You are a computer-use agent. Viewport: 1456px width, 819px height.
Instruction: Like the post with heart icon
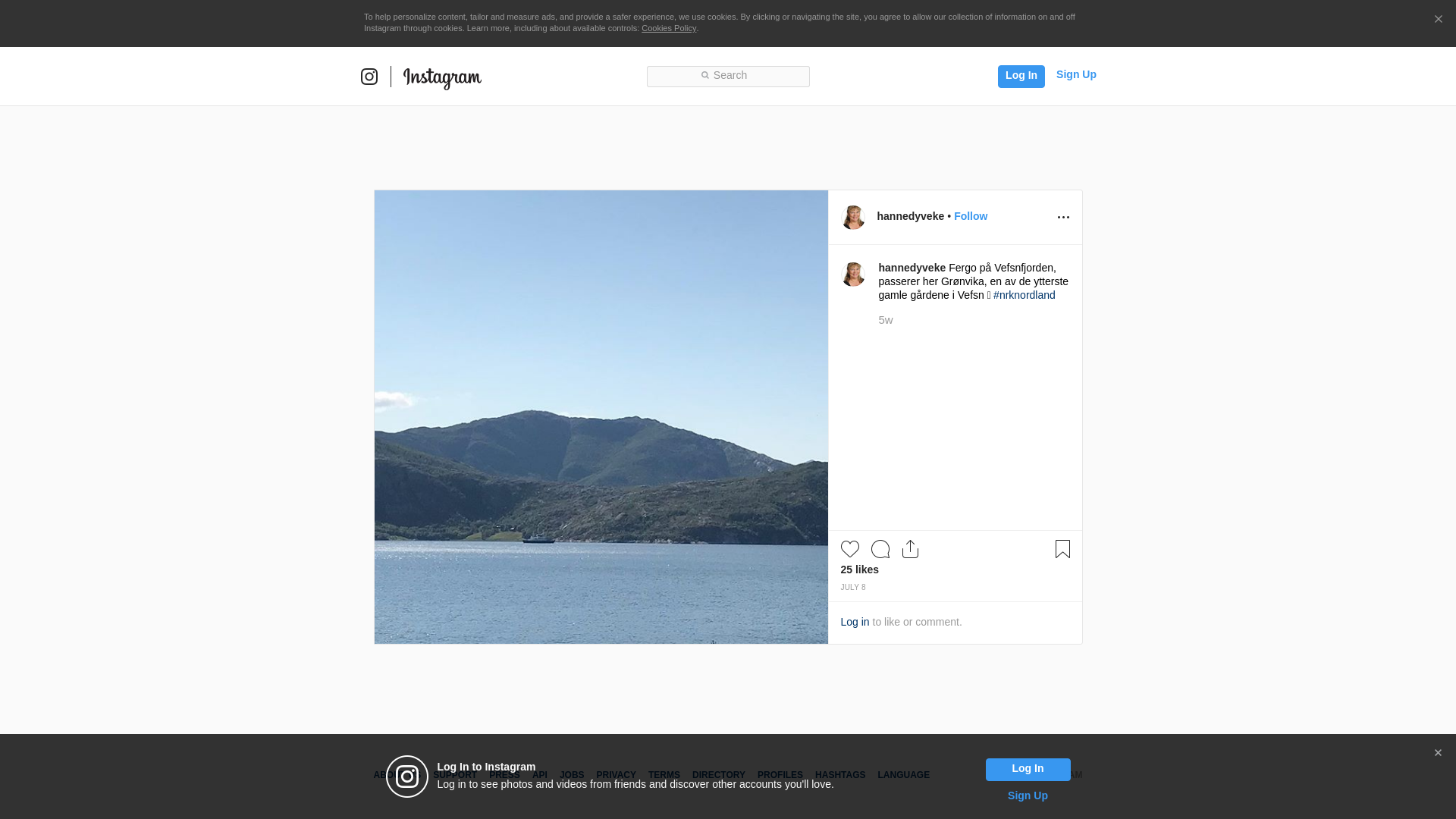[850, 549]
